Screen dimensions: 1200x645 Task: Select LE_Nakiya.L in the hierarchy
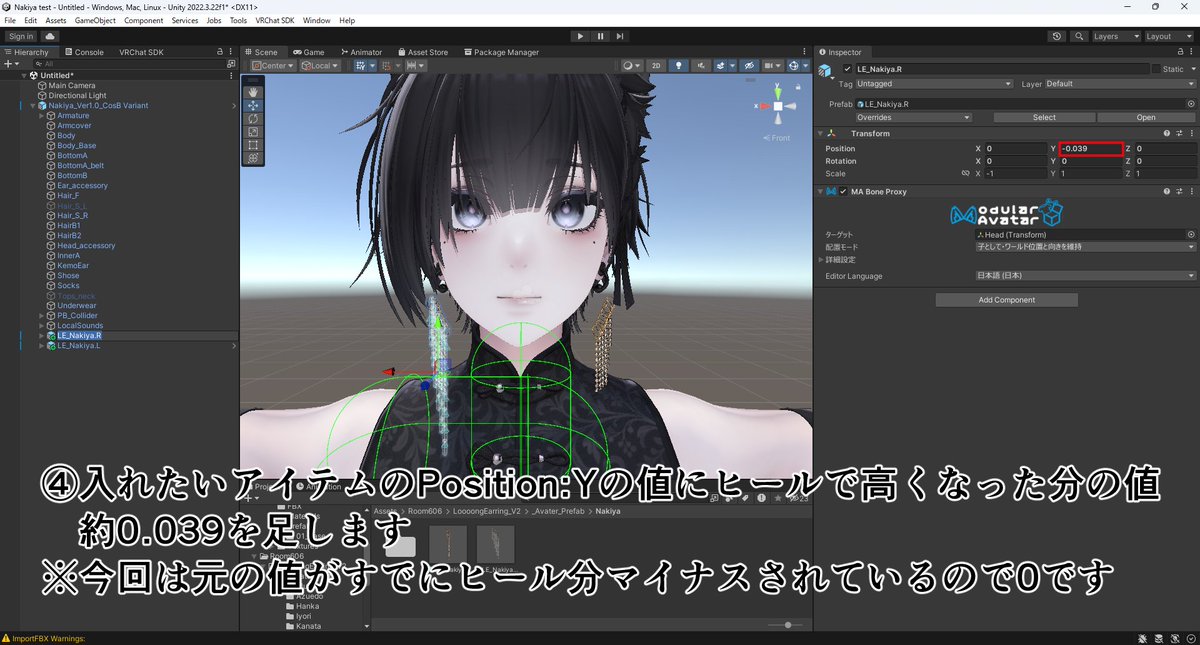(x=80, y=346)
